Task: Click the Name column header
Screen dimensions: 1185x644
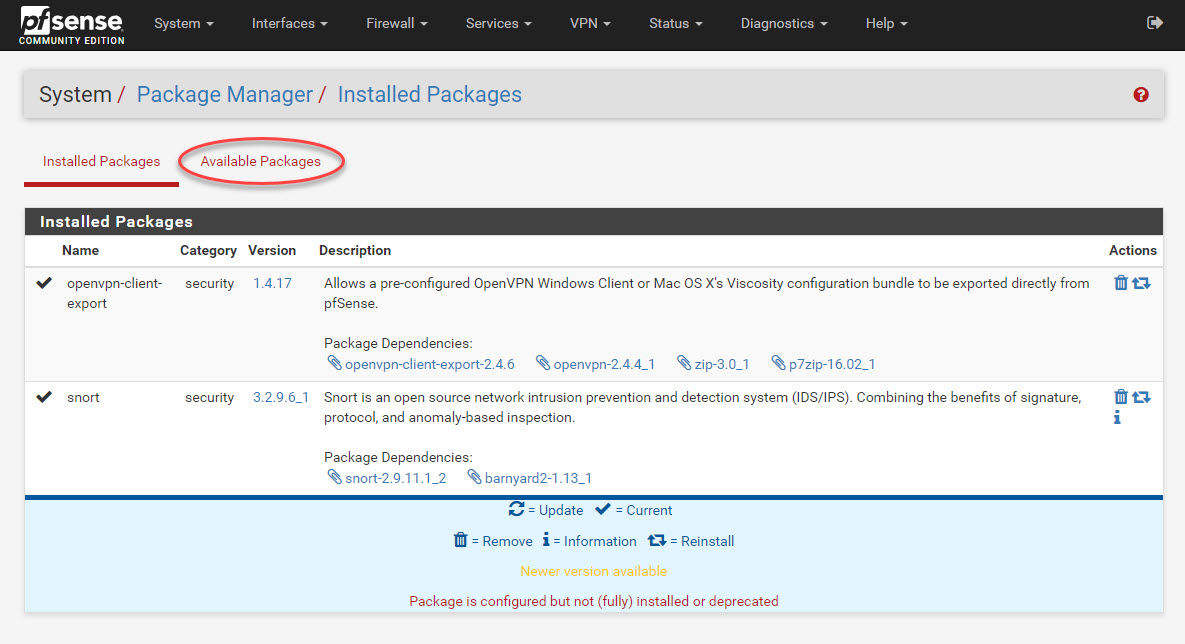Action: (80, 250)
